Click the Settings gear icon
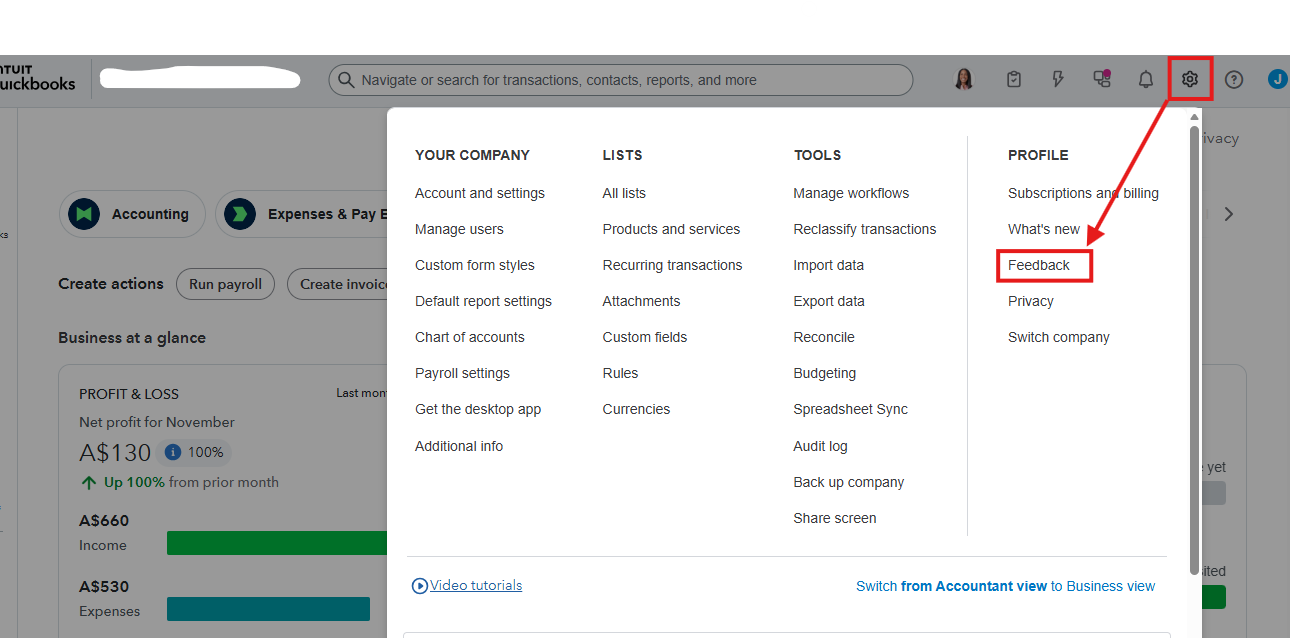 tap(1189, 80)
